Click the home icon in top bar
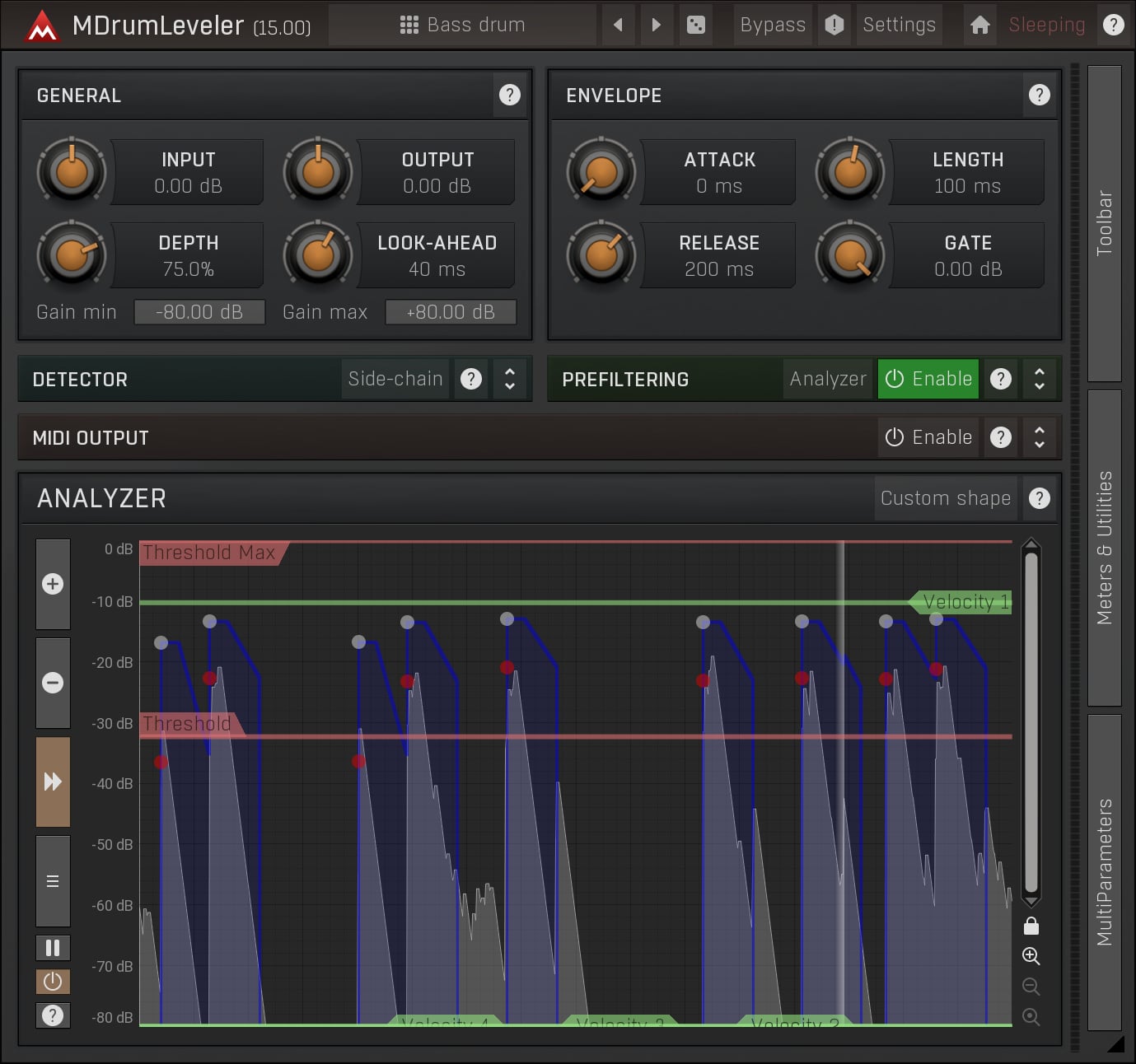This screenshot has height=1064, width=1136. point(979,25)
